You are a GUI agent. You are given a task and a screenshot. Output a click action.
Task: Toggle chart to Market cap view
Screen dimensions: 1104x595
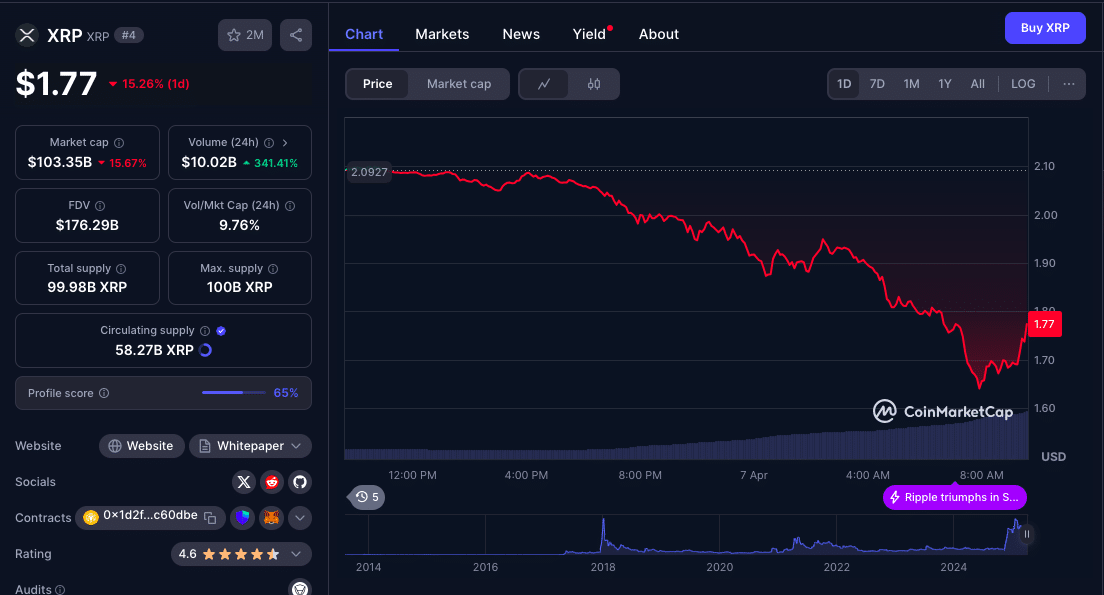(459, 84)
